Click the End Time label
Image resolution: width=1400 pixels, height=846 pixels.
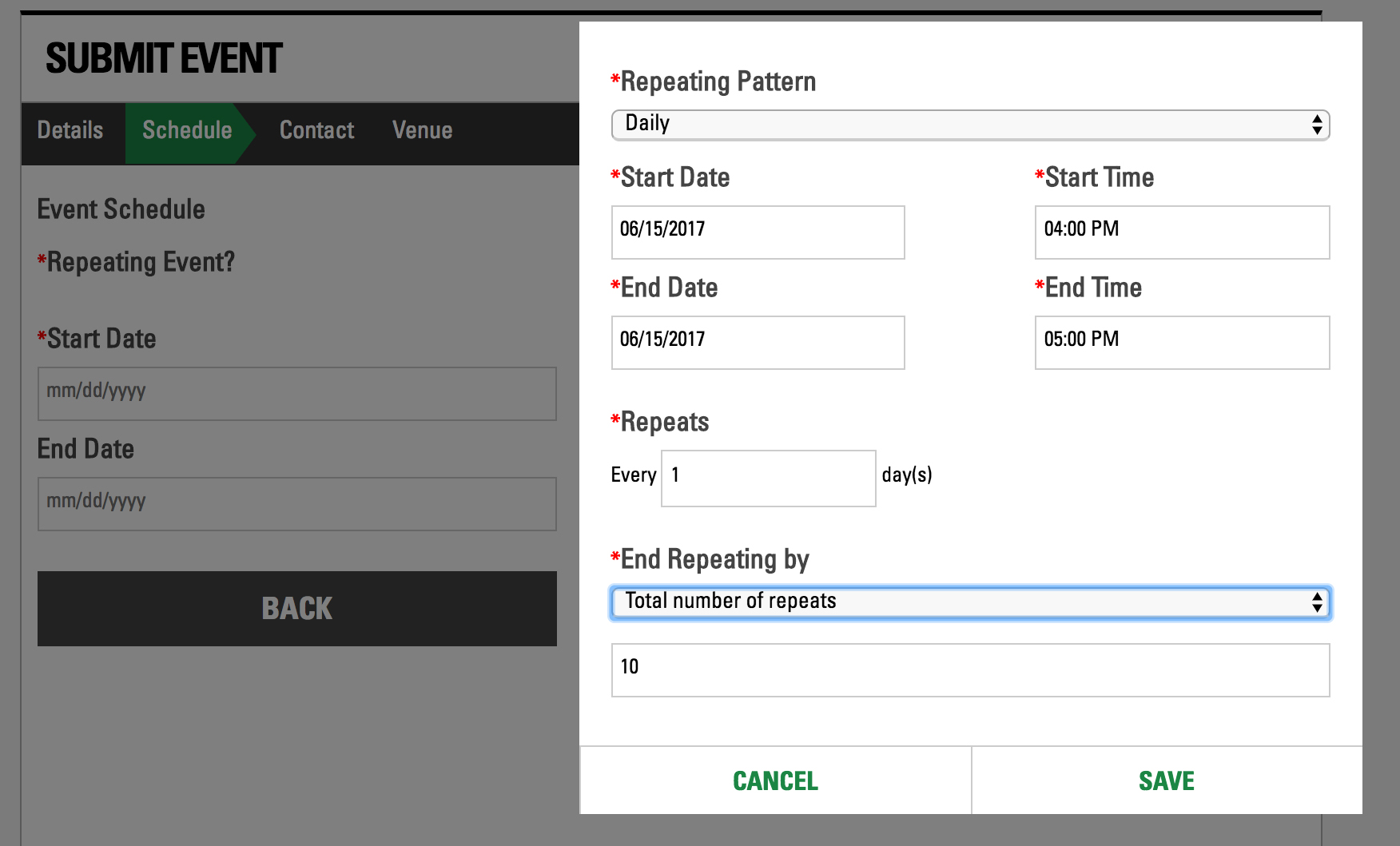[x=1088, y=288]
